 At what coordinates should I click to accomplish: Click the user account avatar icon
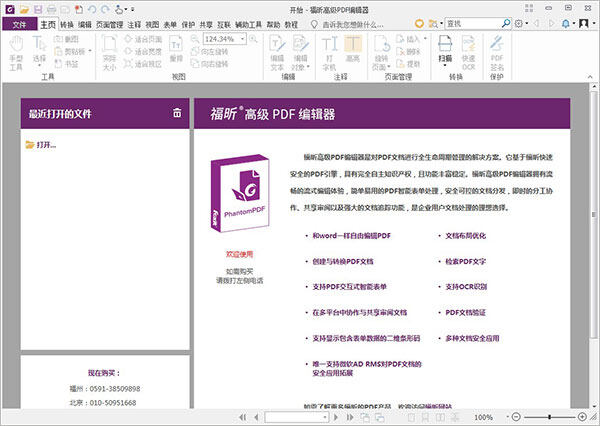tap(584, 24)
